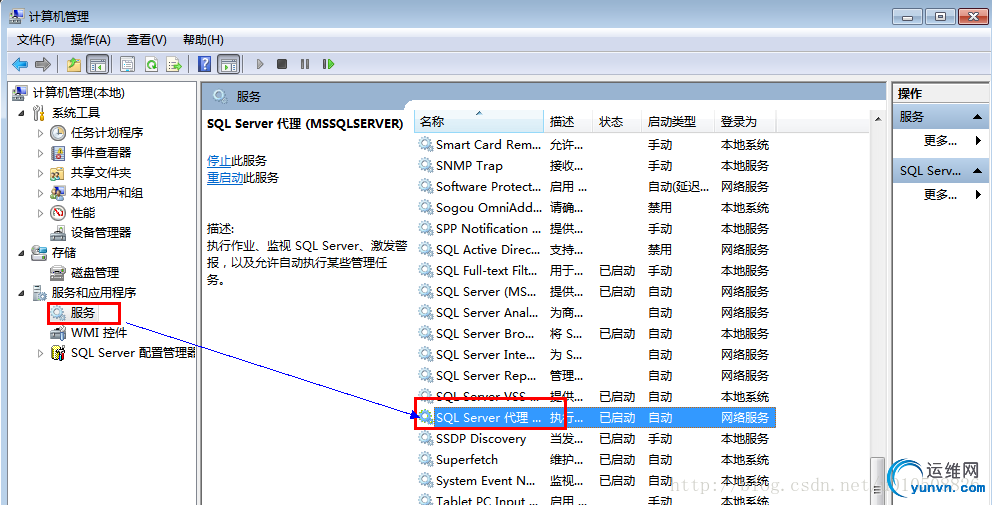Click the Restart Service toolbar icon

(328, 64)
